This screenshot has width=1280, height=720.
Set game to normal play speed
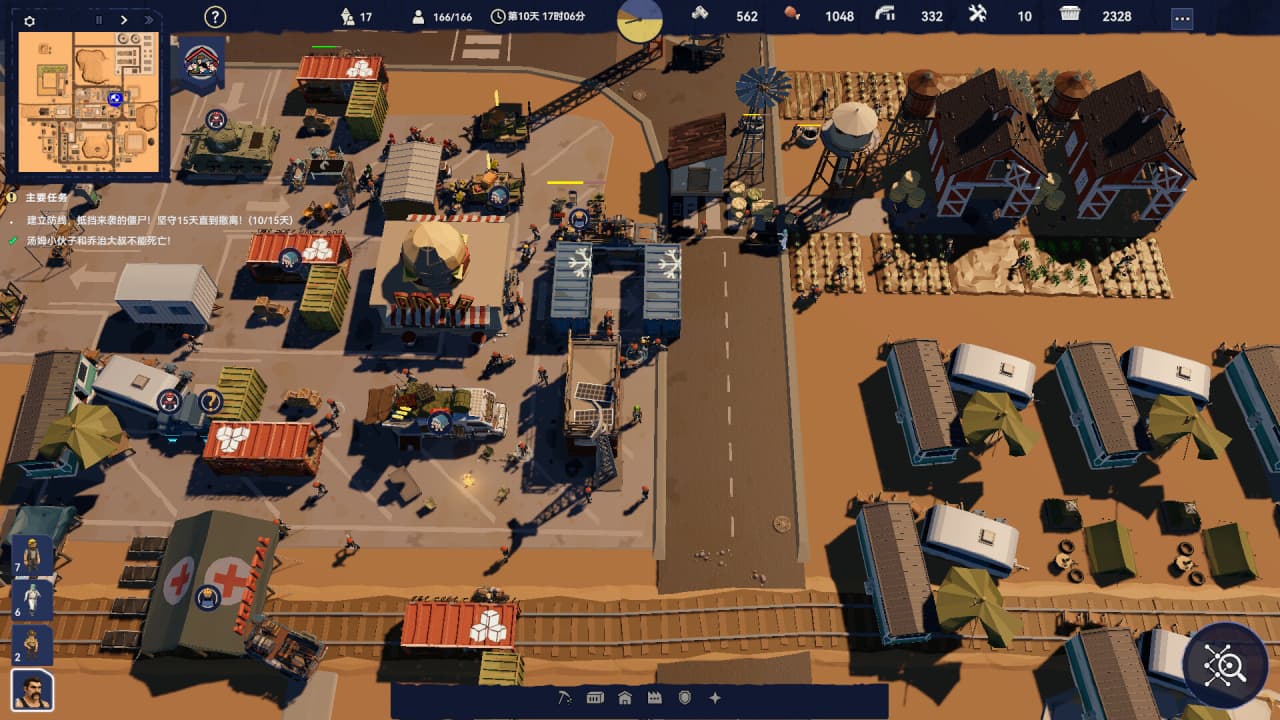(x=124, y=20)
